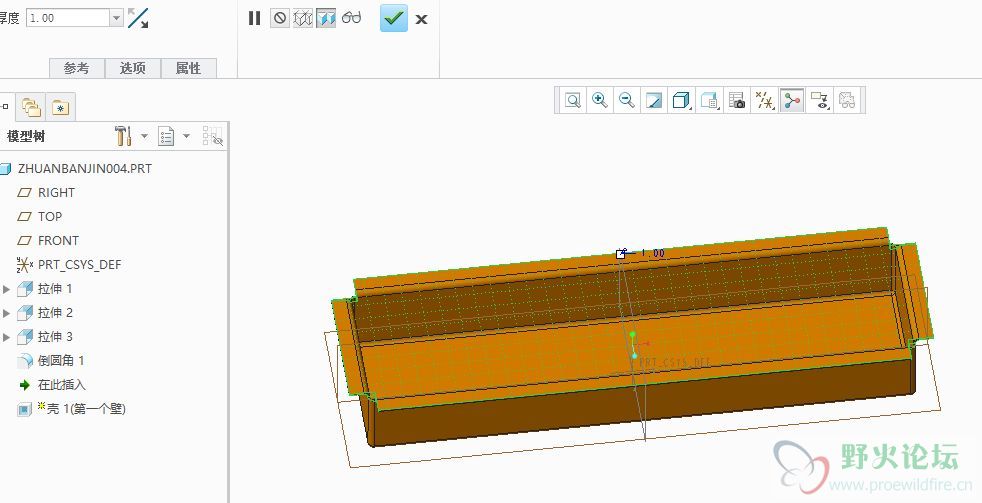The height and width of the screenshot is (503, 982).
Task: Click the verify glasses icon
Action: 351,18
